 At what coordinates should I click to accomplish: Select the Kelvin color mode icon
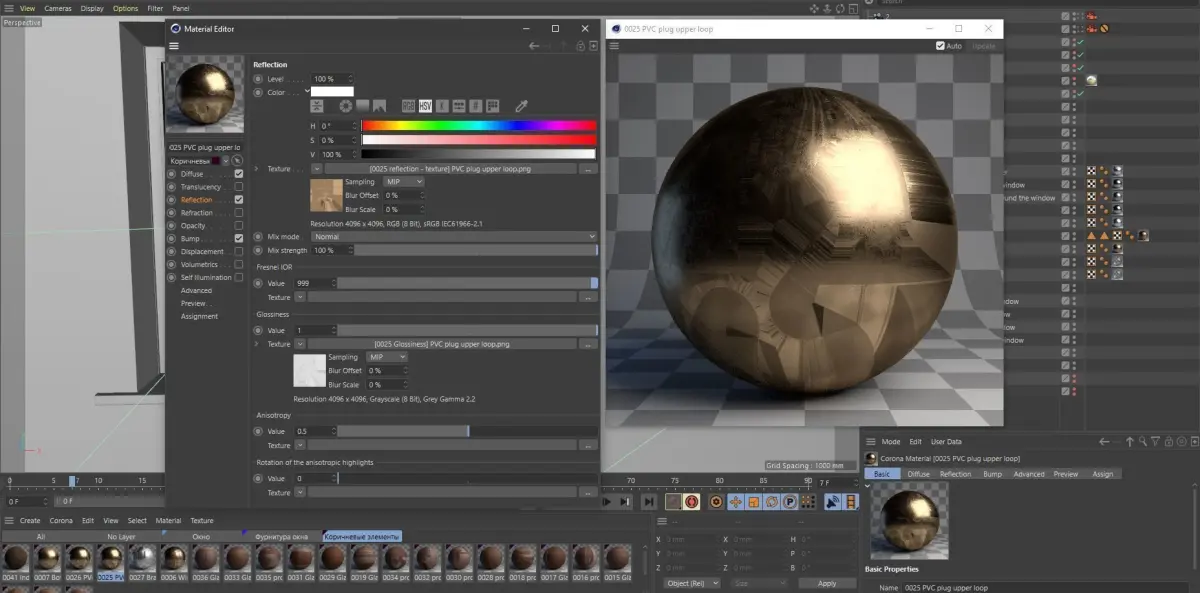point(442,105)
